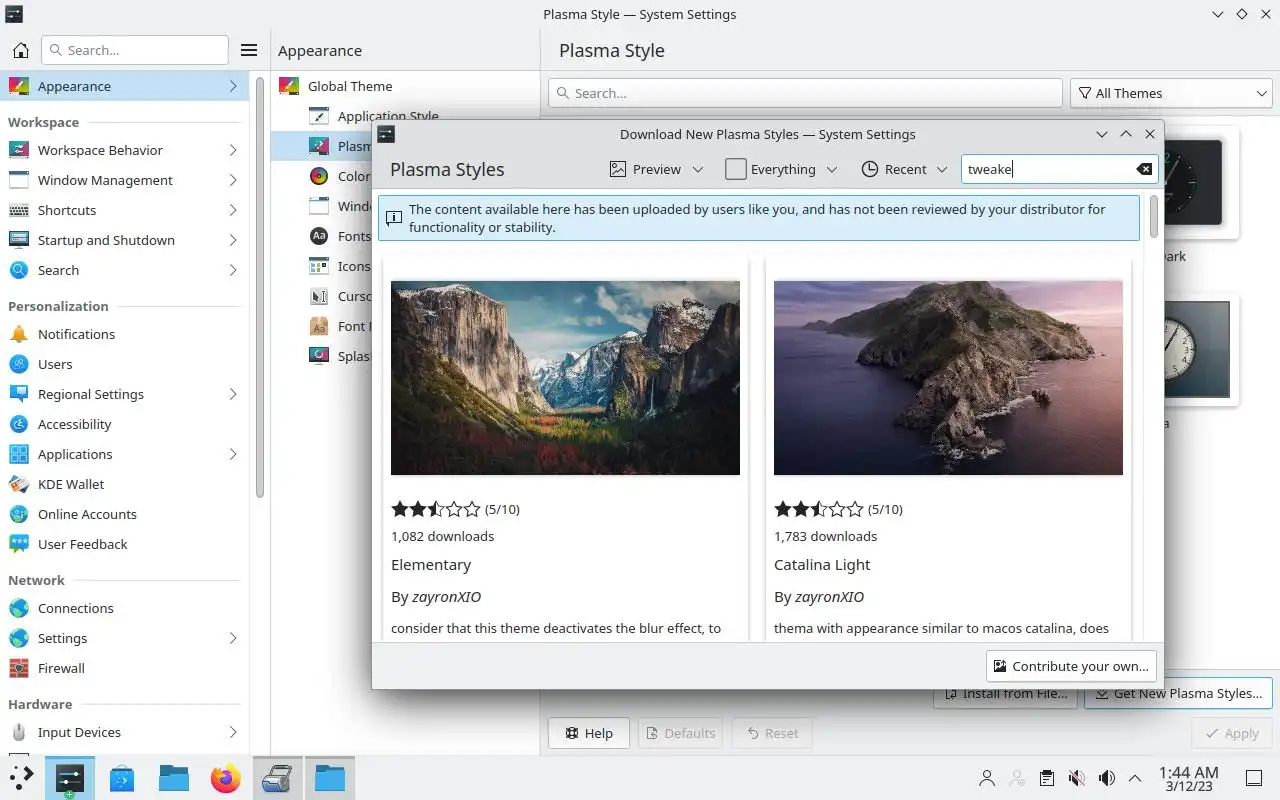Click the Accessibility icon
1280x800 pixels.
coord(19,424)
